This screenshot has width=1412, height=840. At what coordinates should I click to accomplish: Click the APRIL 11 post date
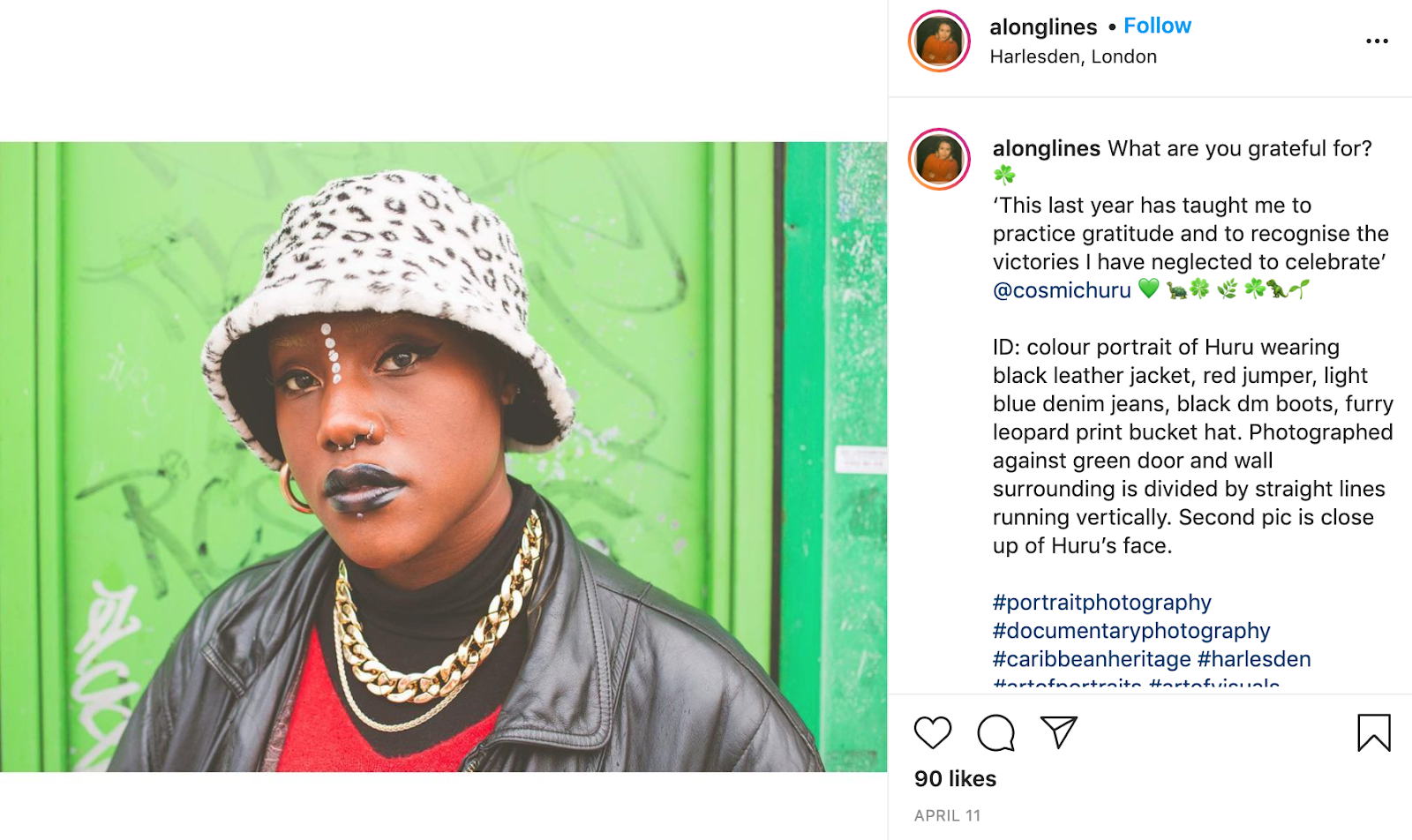(x=947, y=816)
